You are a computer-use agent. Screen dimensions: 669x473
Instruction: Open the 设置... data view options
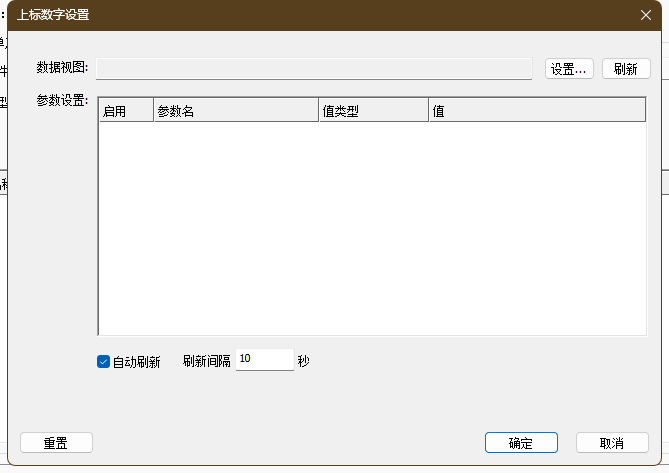[570, 68]
